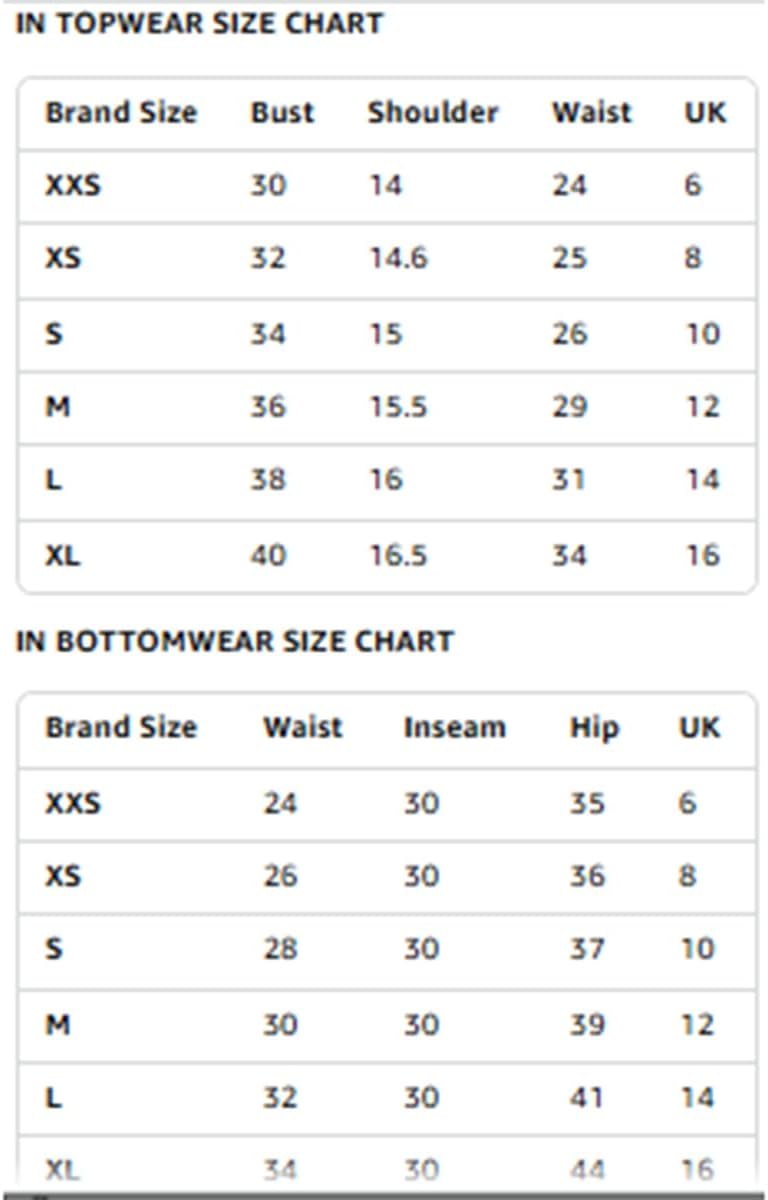Select the Waist header in topwear chart
Screen dimensions: 768x1200
coord(591,112)
